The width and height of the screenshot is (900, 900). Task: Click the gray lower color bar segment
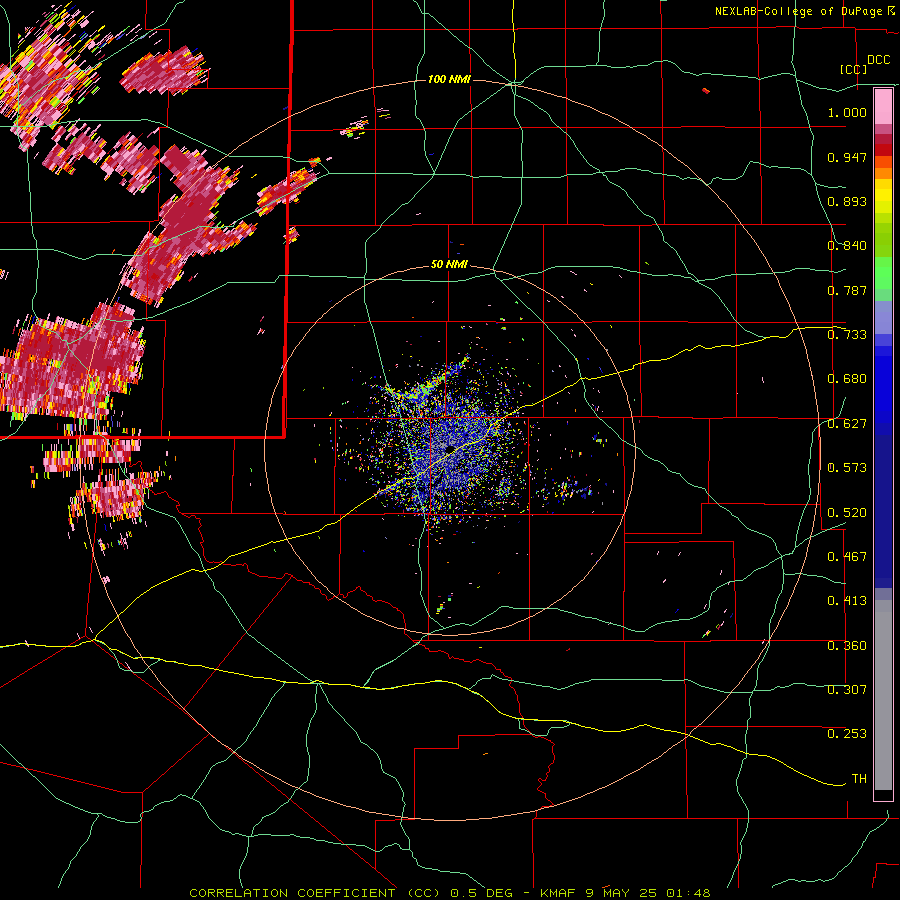(883, 696)
